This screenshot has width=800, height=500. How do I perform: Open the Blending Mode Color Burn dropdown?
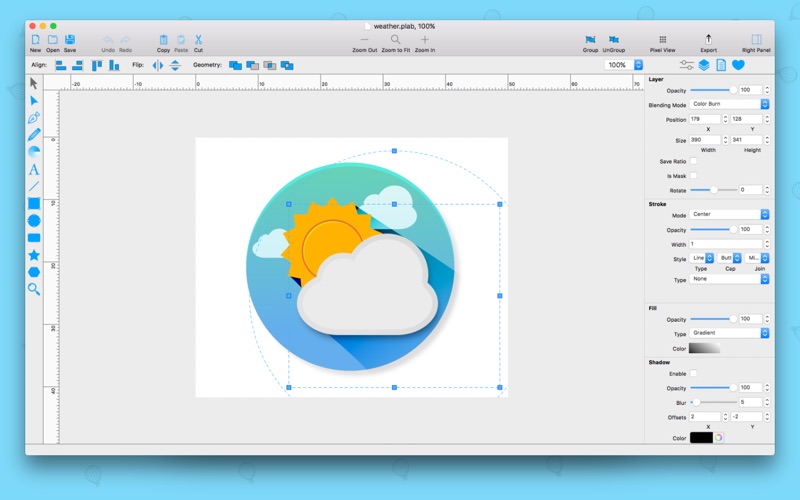coord(729,104)
